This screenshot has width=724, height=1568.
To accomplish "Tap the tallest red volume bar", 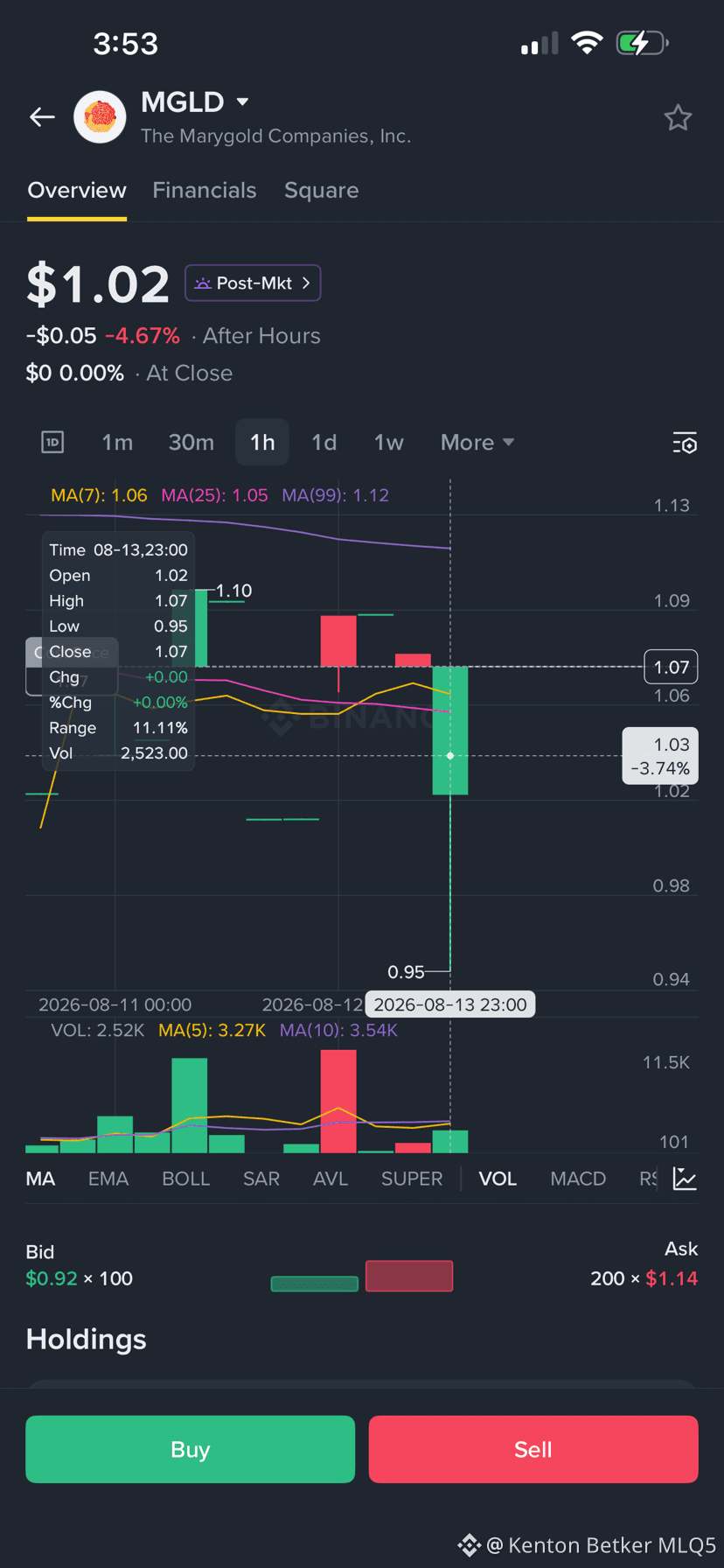I will point(338,1102).
